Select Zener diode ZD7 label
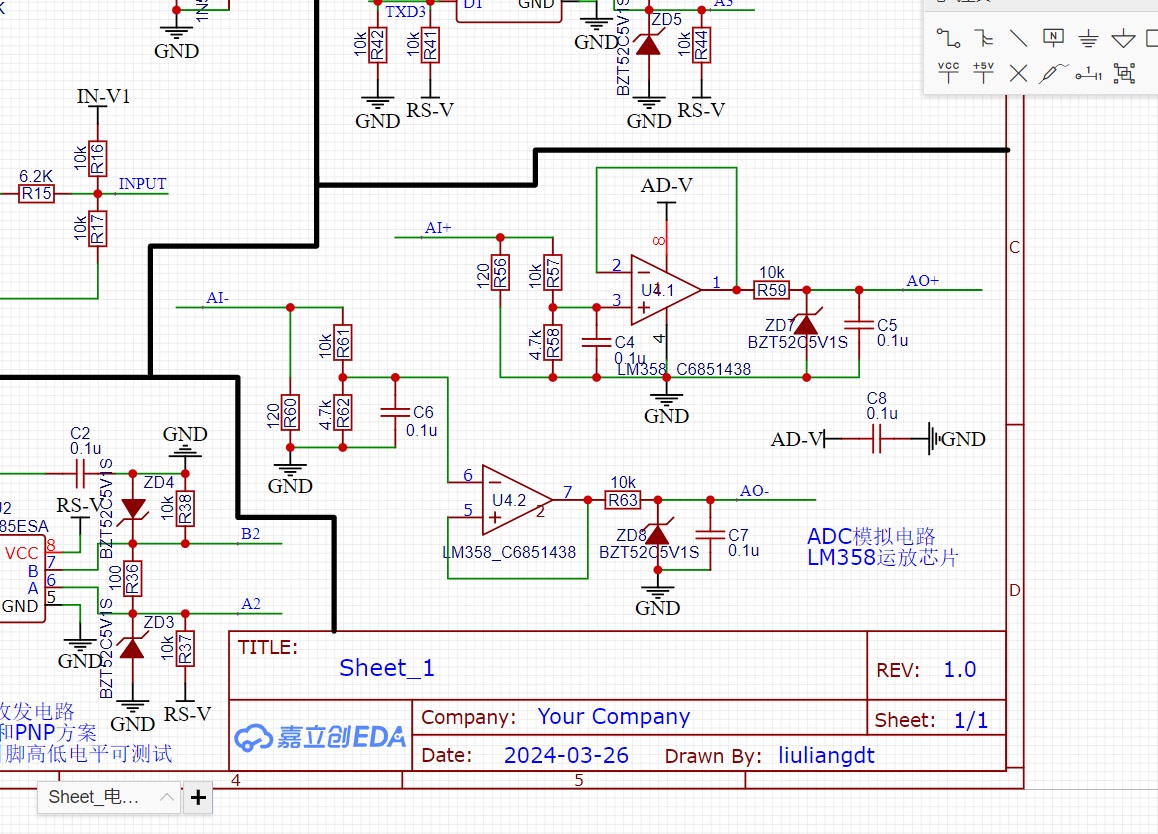 [780, 325]
